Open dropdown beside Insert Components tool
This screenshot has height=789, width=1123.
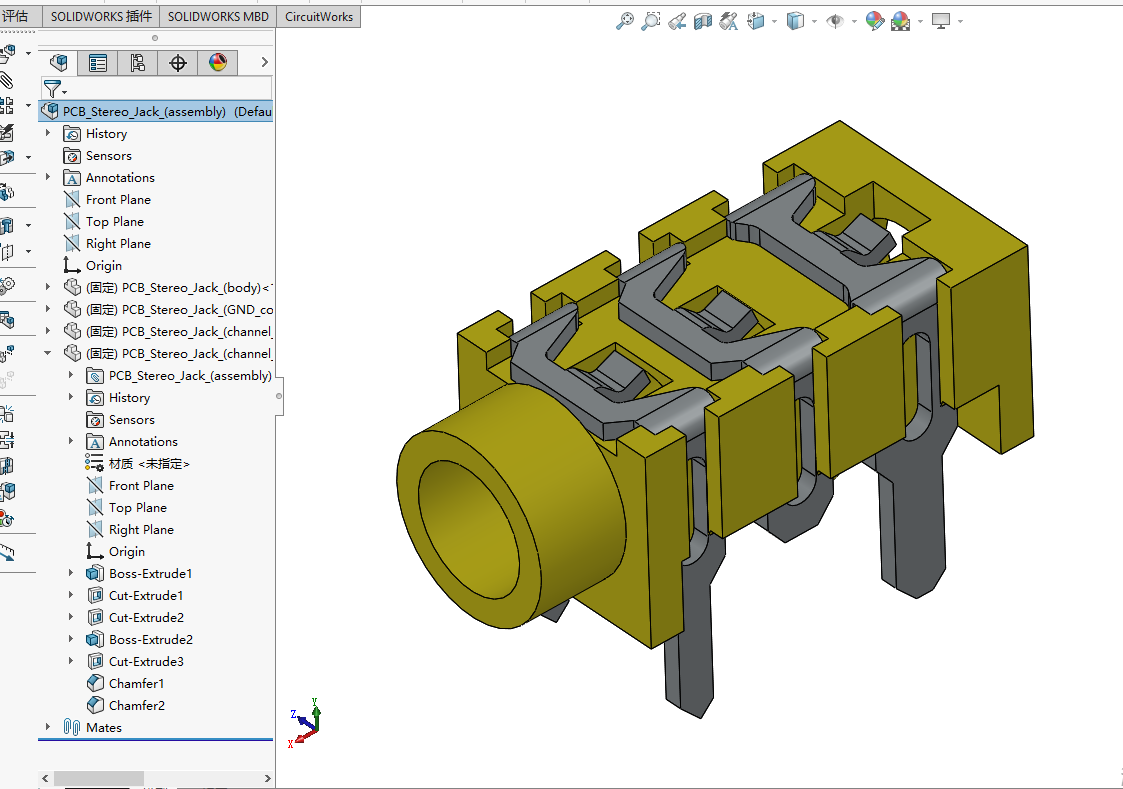pos(29,53)
